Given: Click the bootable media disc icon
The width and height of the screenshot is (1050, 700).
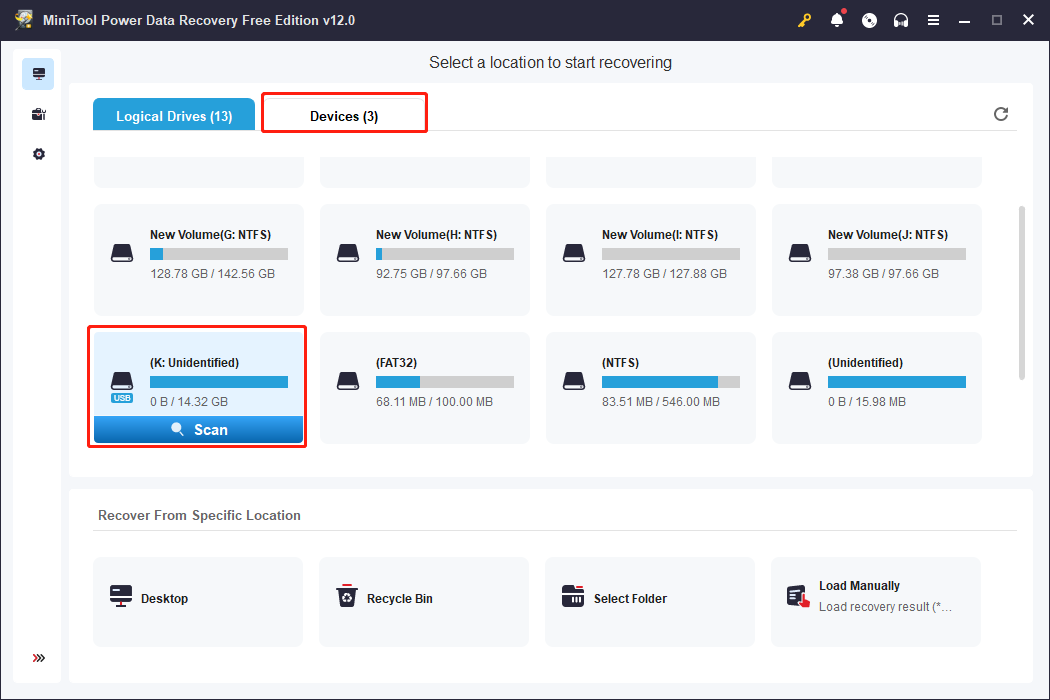Looking at the screenshot, I should (869, 20).
